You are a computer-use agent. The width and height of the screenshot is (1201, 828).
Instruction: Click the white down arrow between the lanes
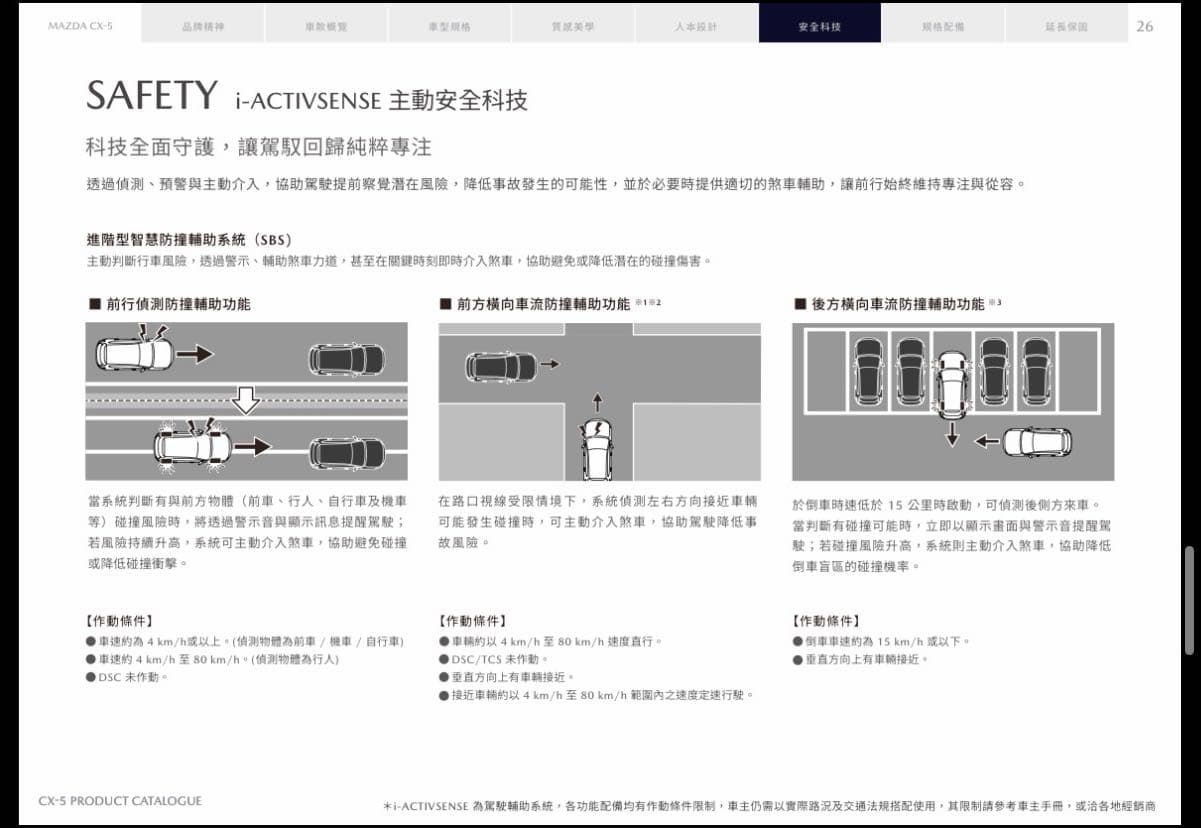[x=246, y=401]
